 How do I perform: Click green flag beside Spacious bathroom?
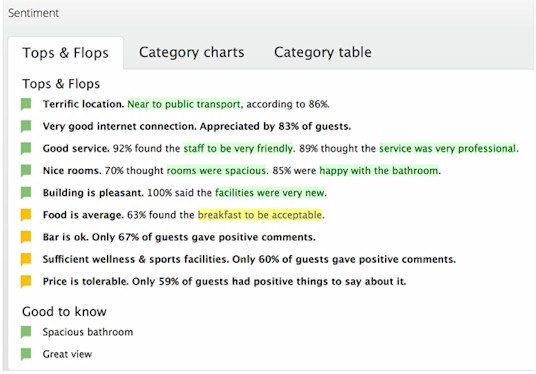tap(26, 332)
